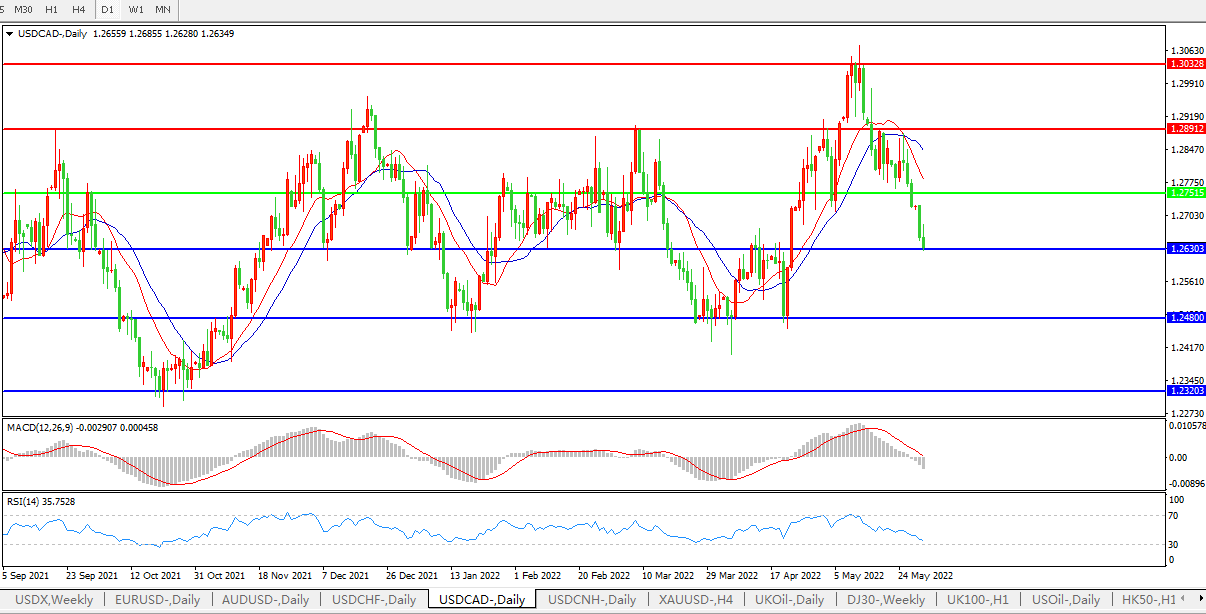
Task: Click the red 1.30328 price label
Action: tap(1185, 63)
